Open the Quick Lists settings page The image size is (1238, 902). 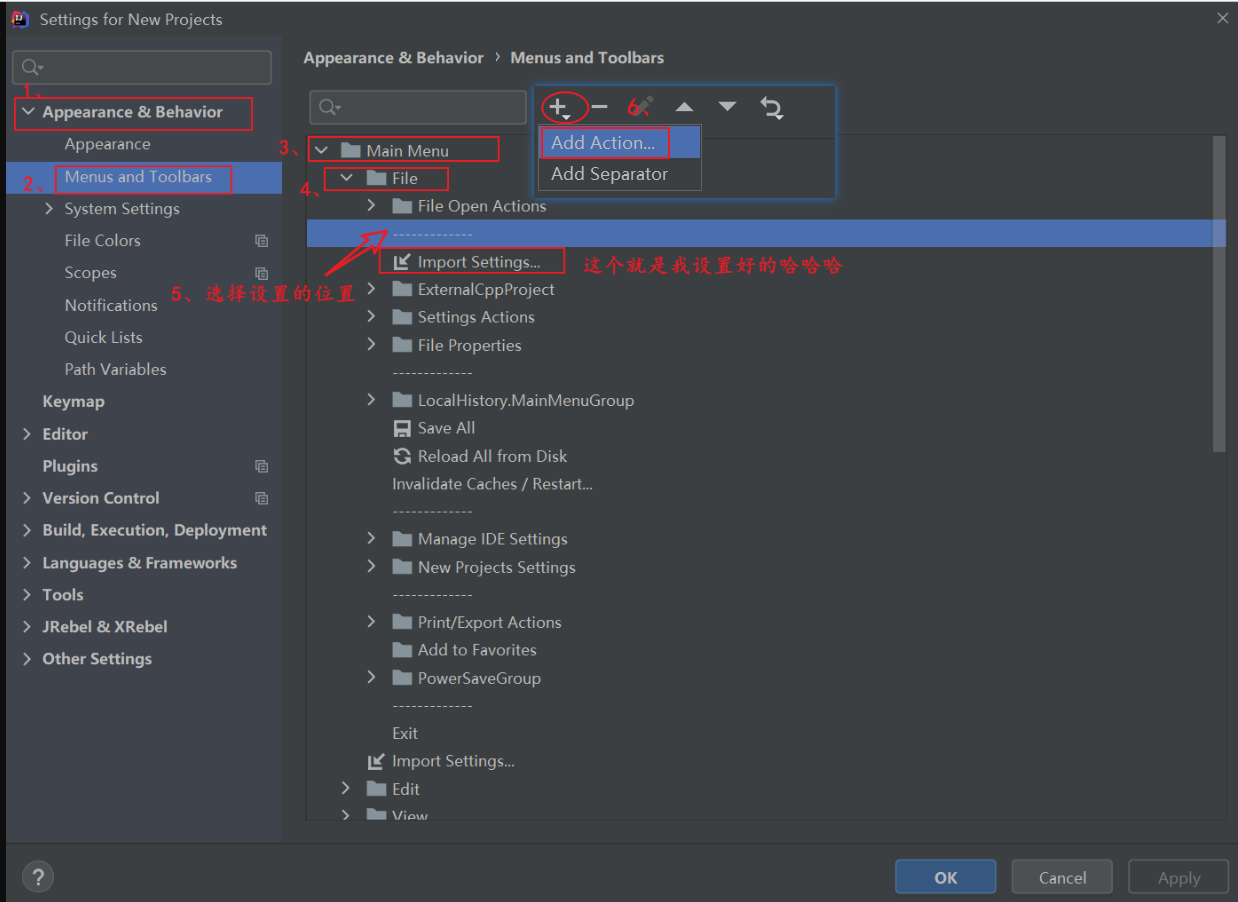pos(104,337)
